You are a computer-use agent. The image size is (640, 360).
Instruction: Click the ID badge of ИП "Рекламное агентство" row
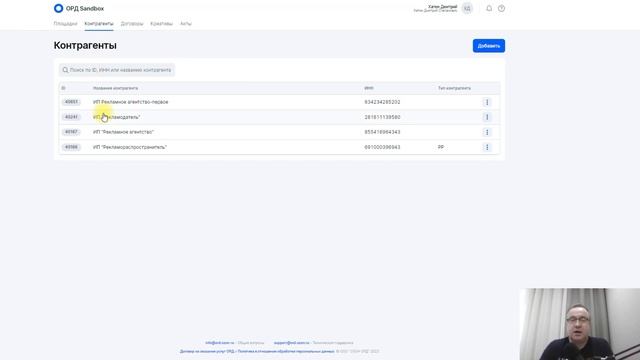[71, 132]
